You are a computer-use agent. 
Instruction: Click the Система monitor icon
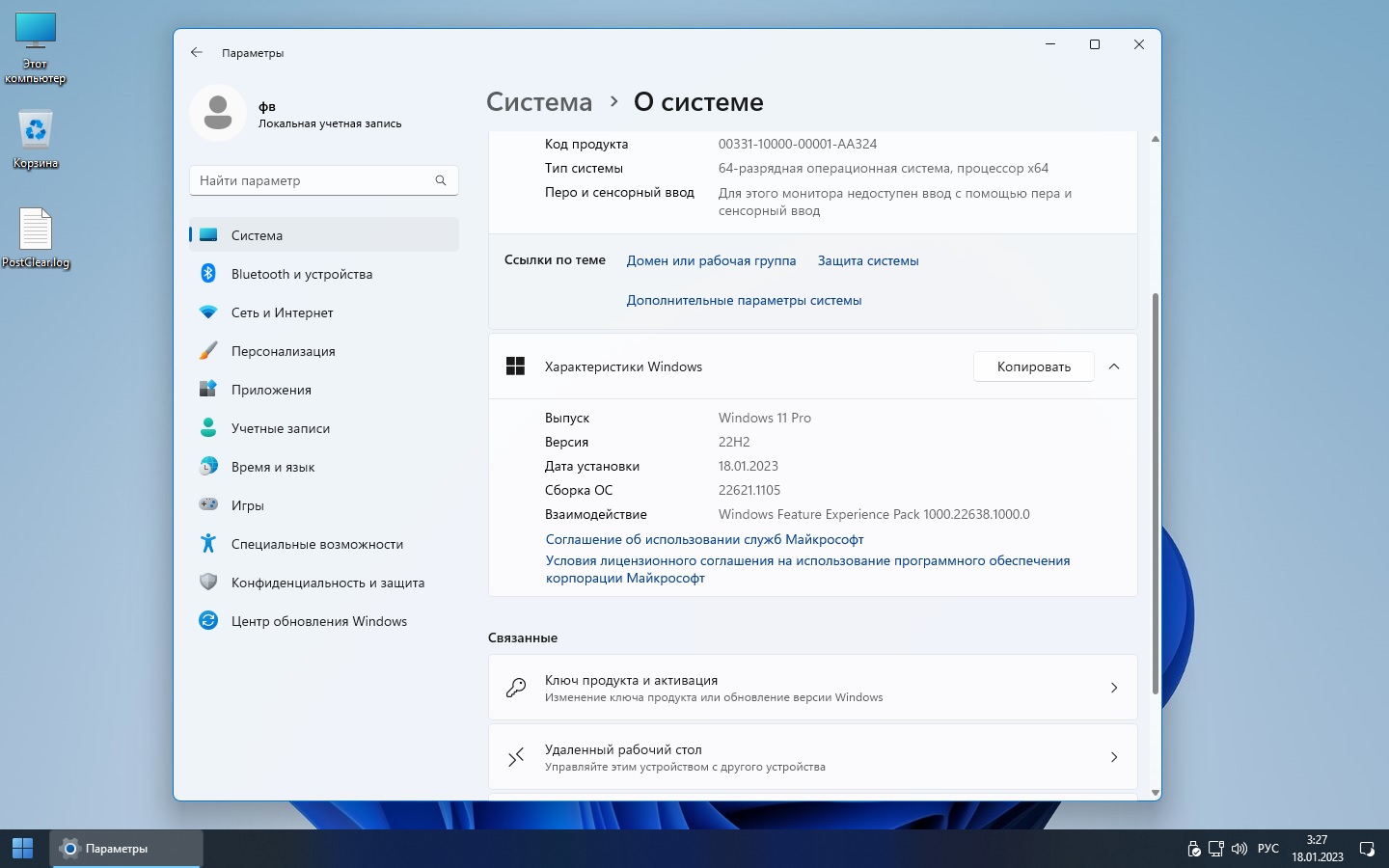click(208, 235)
